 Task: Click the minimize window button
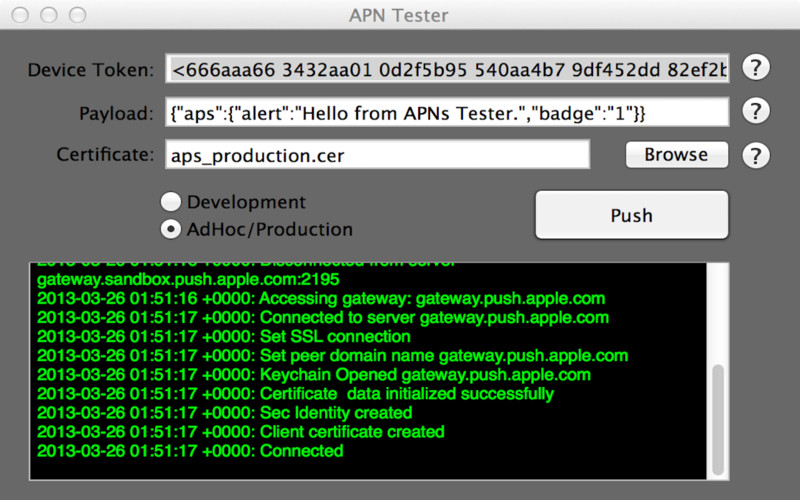coord(49,15)
